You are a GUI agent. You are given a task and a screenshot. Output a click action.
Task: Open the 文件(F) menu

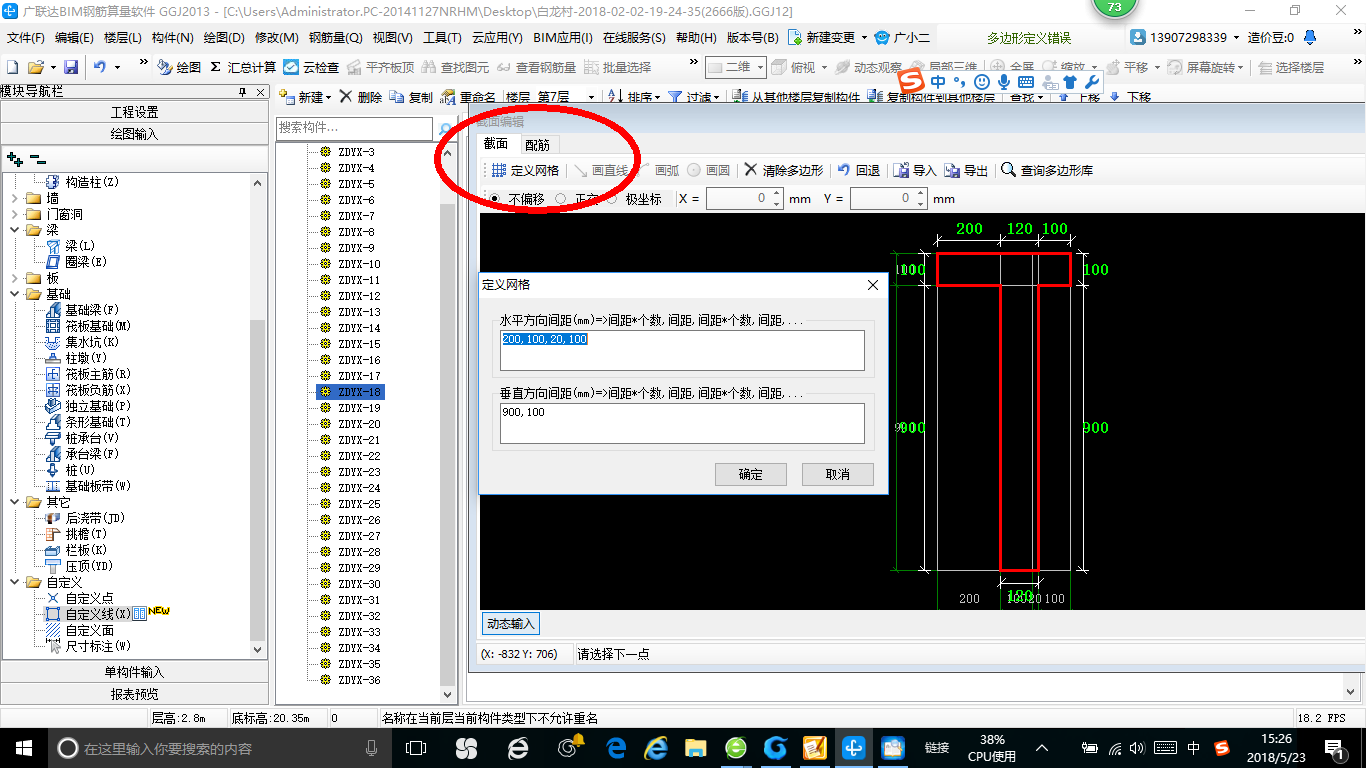coord(25,38)
